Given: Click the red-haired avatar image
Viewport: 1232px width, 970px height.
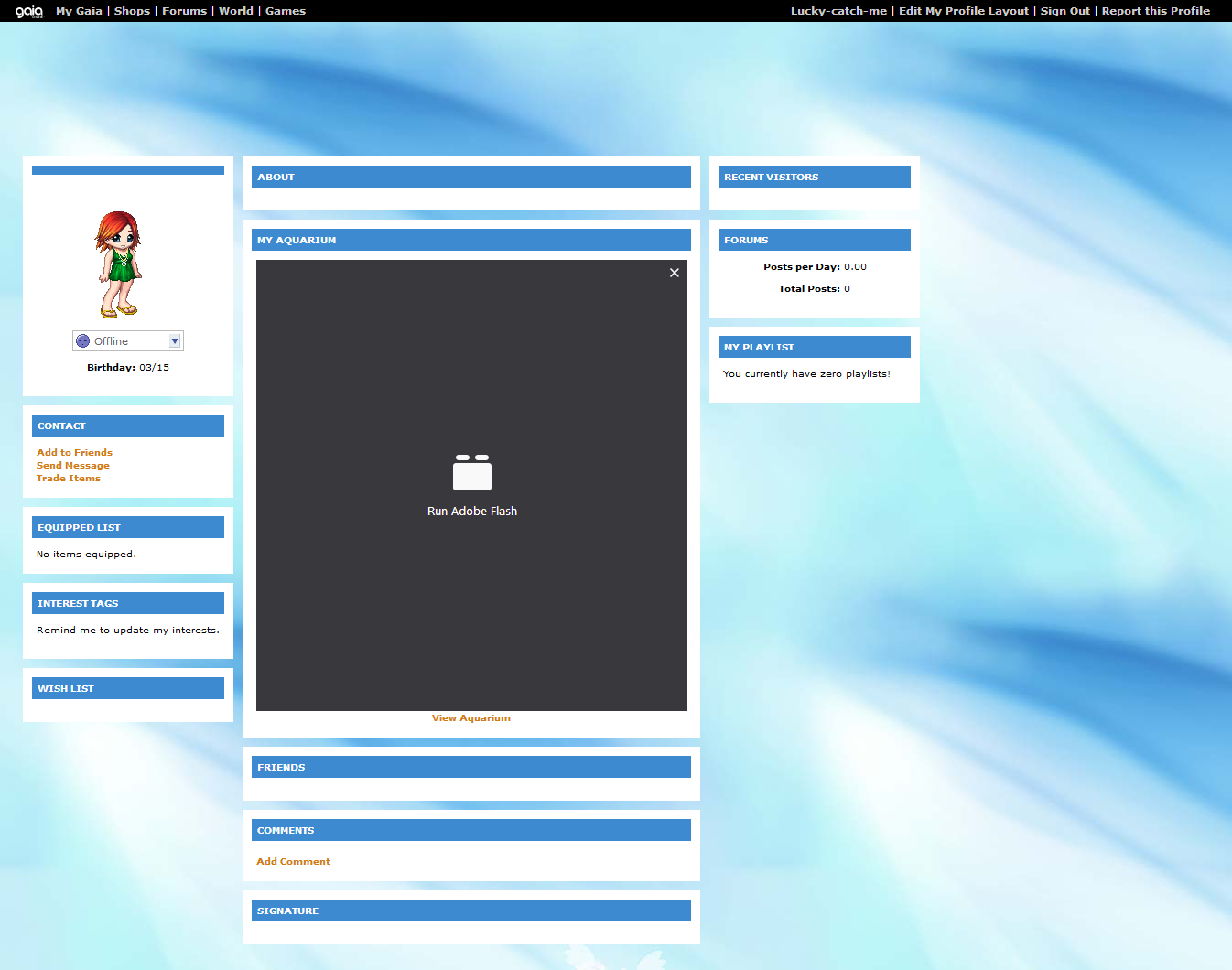Looking at the screenshot, I should click(x=118, y=264).
